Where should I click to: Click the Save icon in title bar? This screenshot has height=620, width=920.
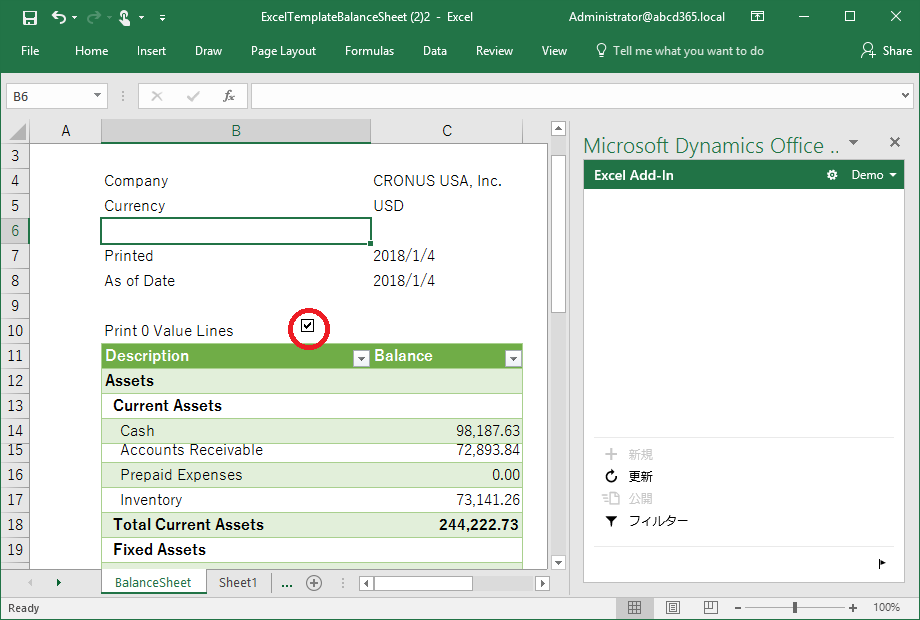tap(29, 18)
